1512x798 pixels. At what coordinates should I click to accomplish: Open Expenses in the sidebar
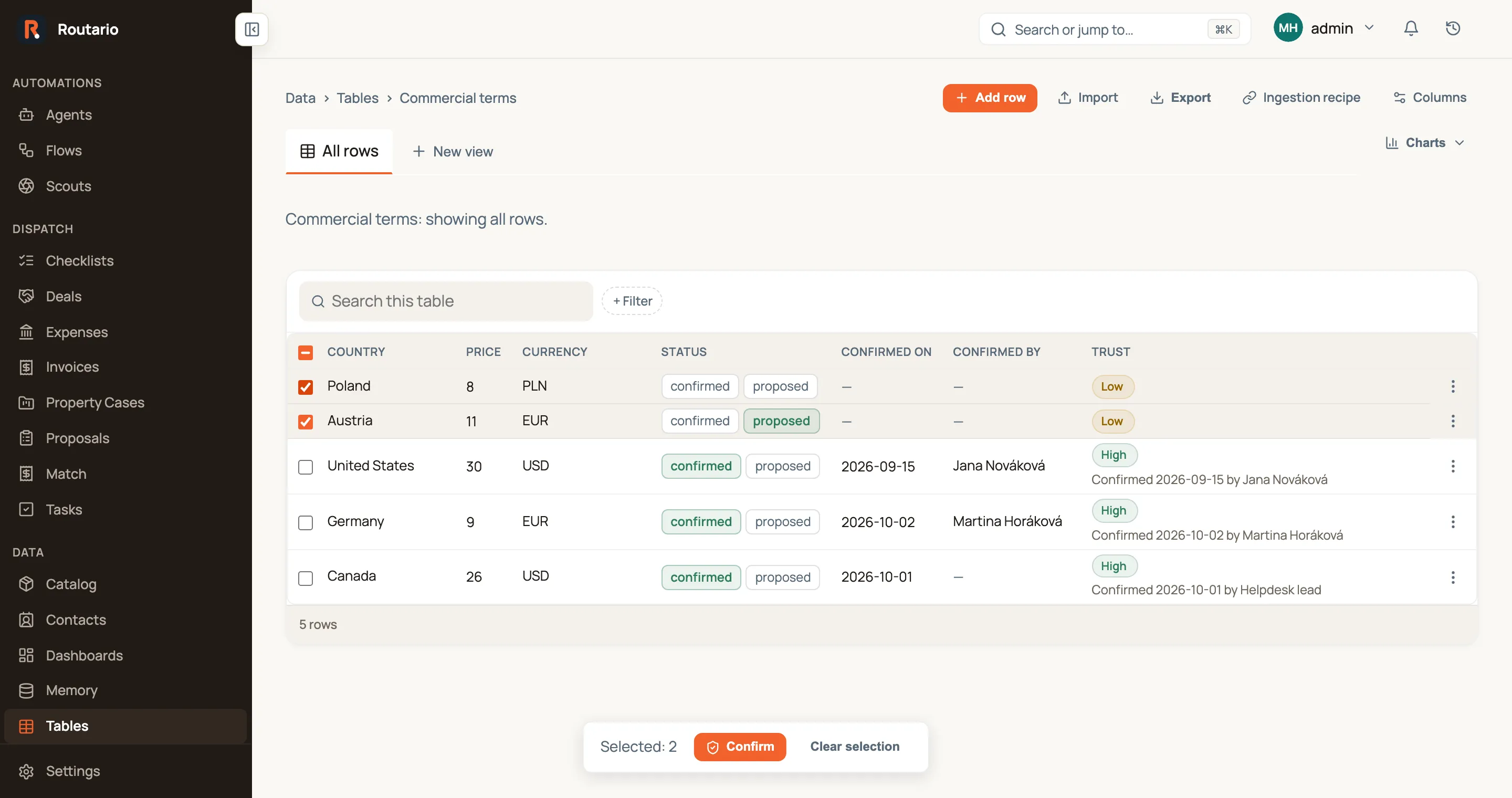click(125, 333)
